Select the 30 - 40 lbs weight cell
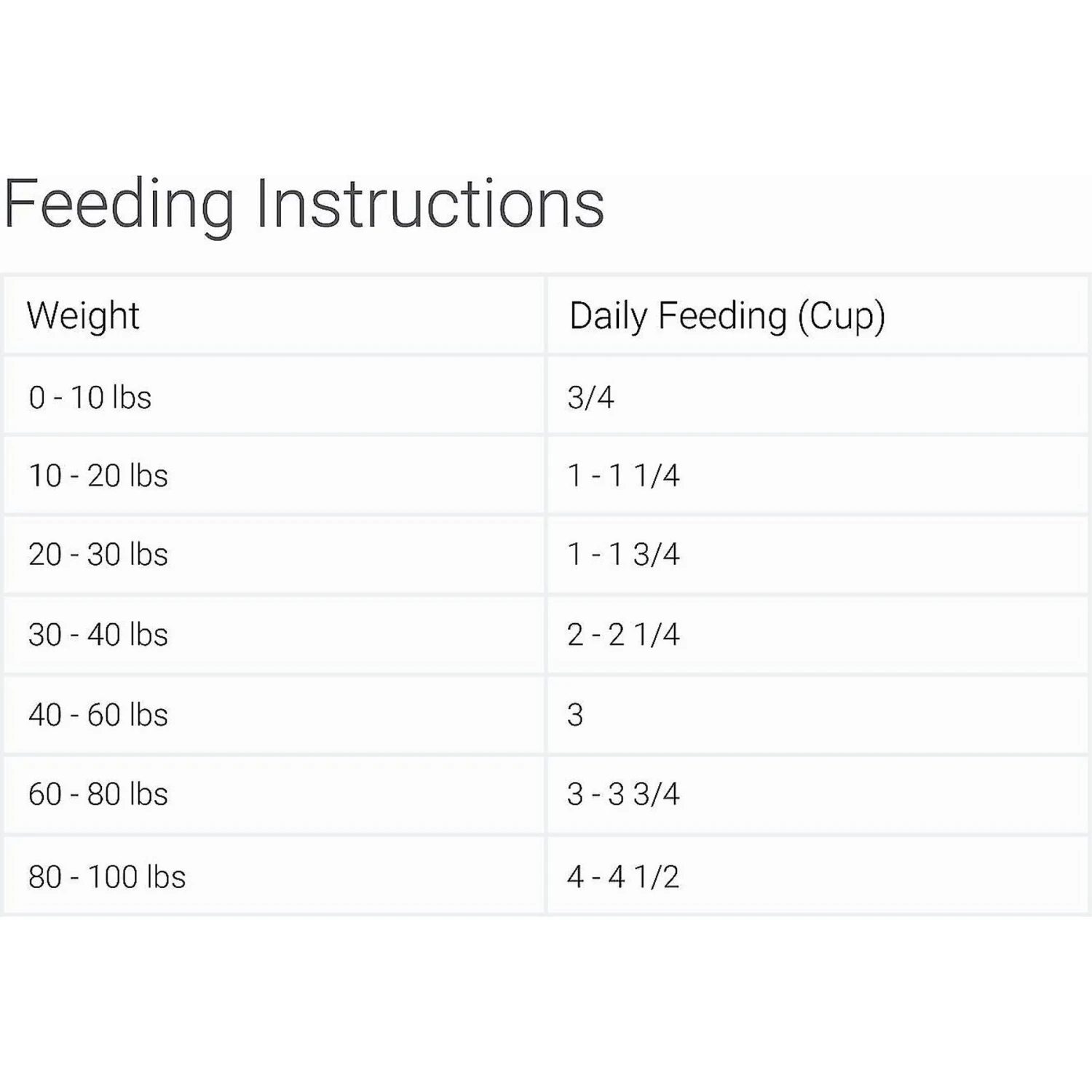 tap(98, 635)
